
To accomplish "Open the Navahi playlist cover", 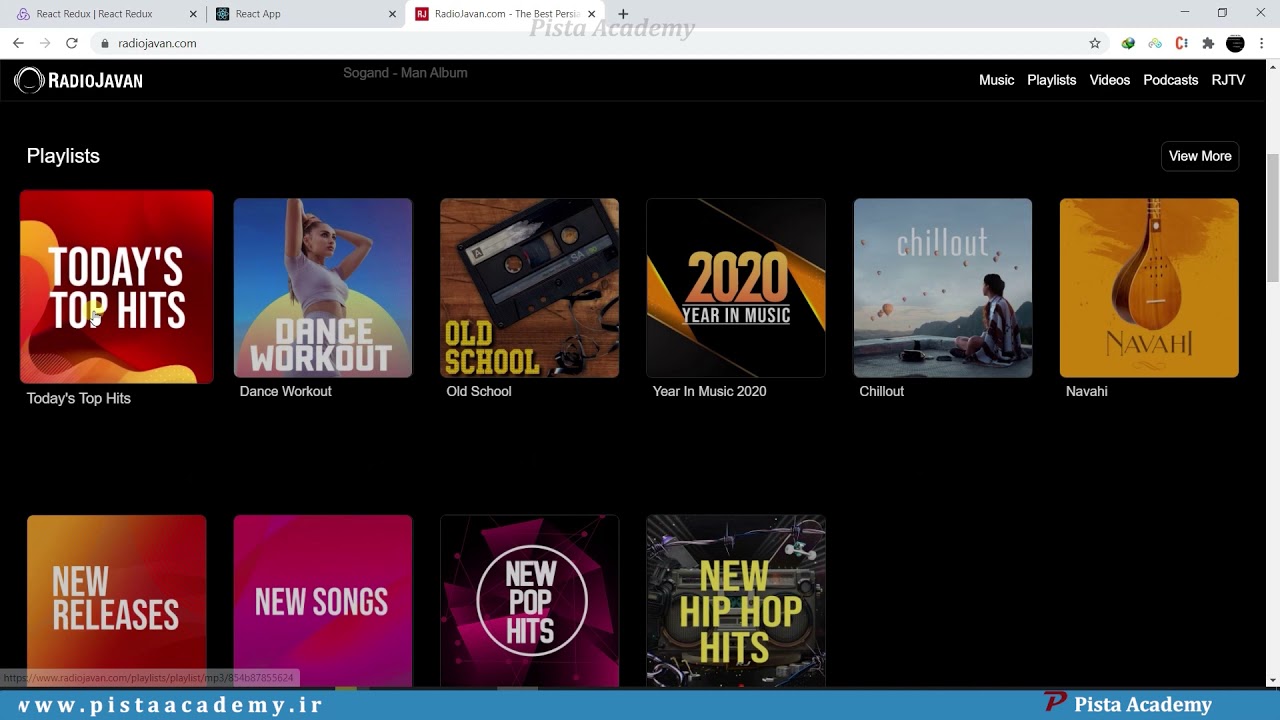I will point(1149,288).
